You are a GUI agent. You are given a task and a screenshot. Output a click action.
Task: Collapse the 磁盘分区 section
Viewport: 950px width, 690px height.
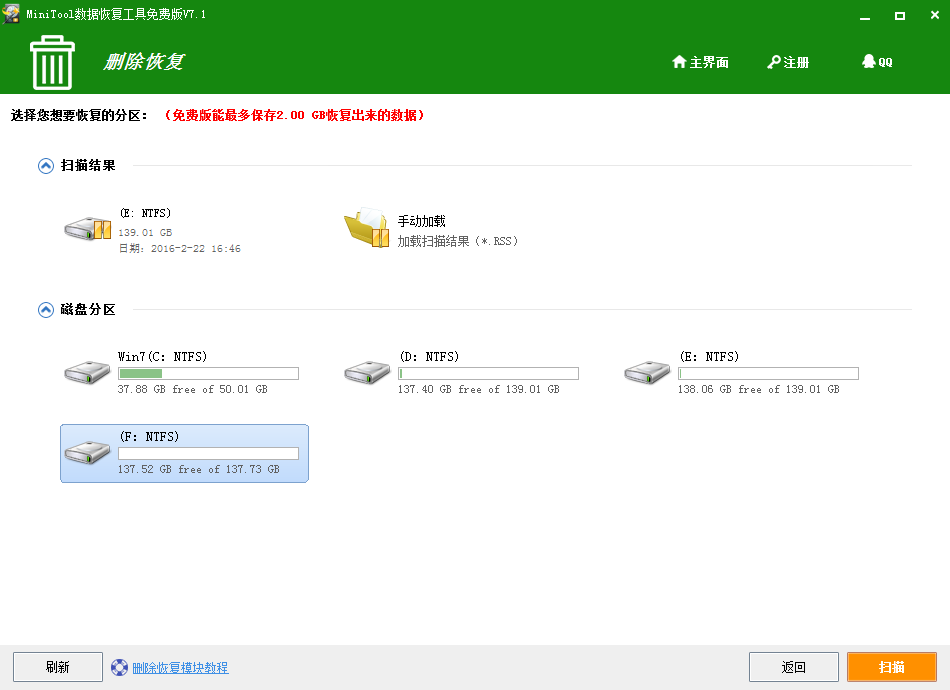[x=46, y=310]
